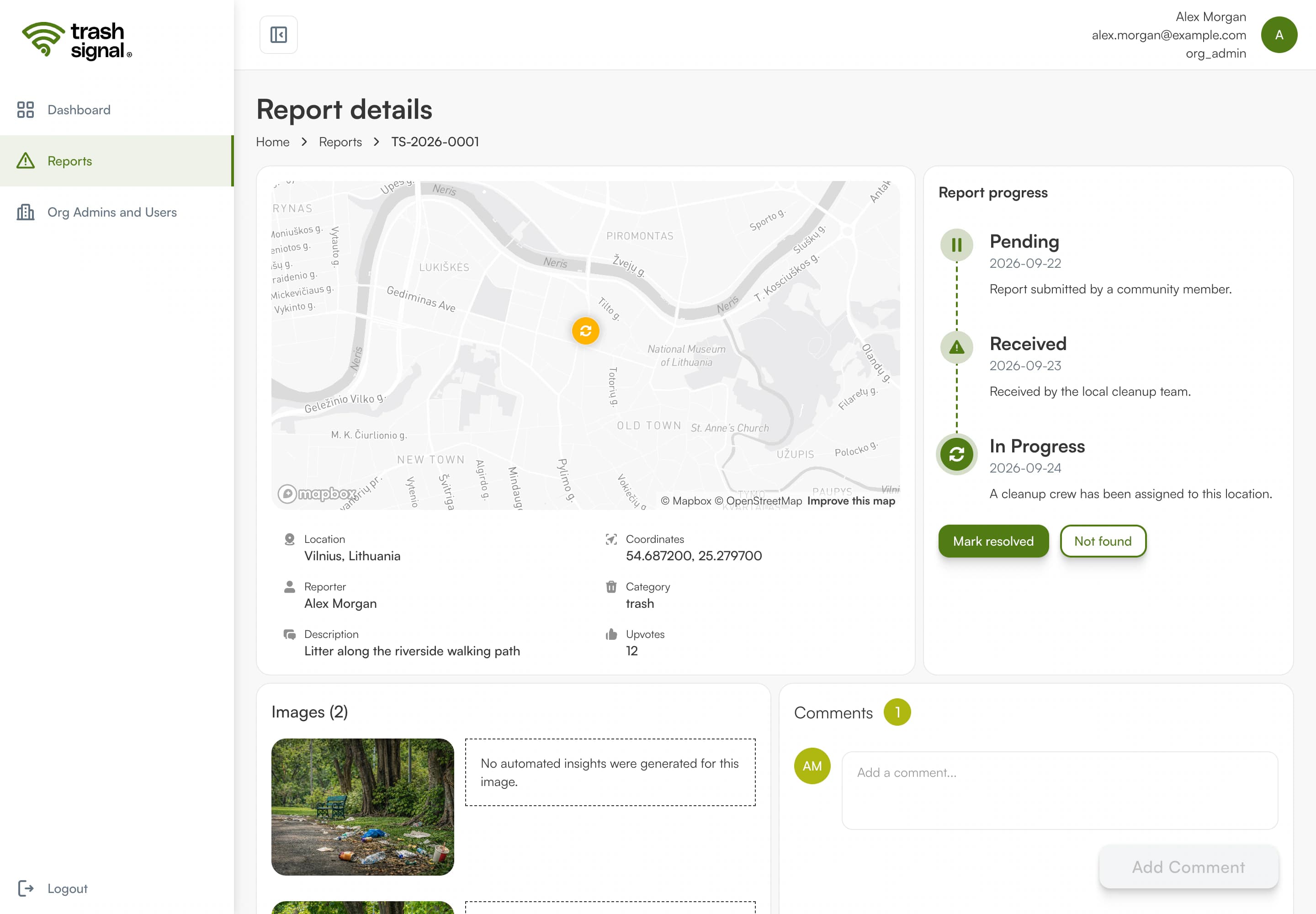Select the 'Litter along the riverside walking path' description

(x=412, y=651)
